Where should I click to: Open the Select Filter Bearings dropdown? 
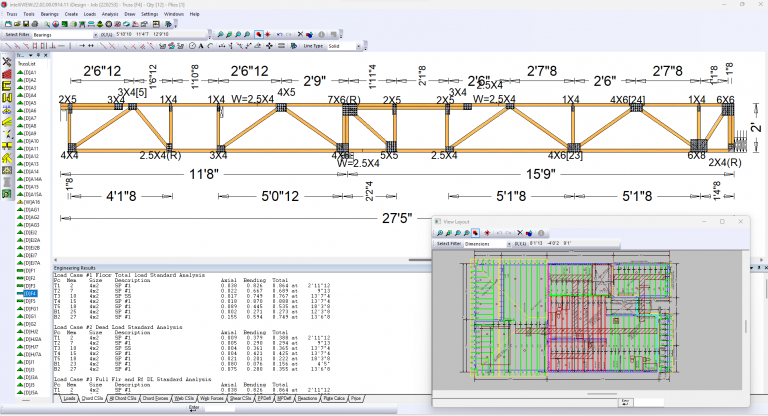click(96, 35)
